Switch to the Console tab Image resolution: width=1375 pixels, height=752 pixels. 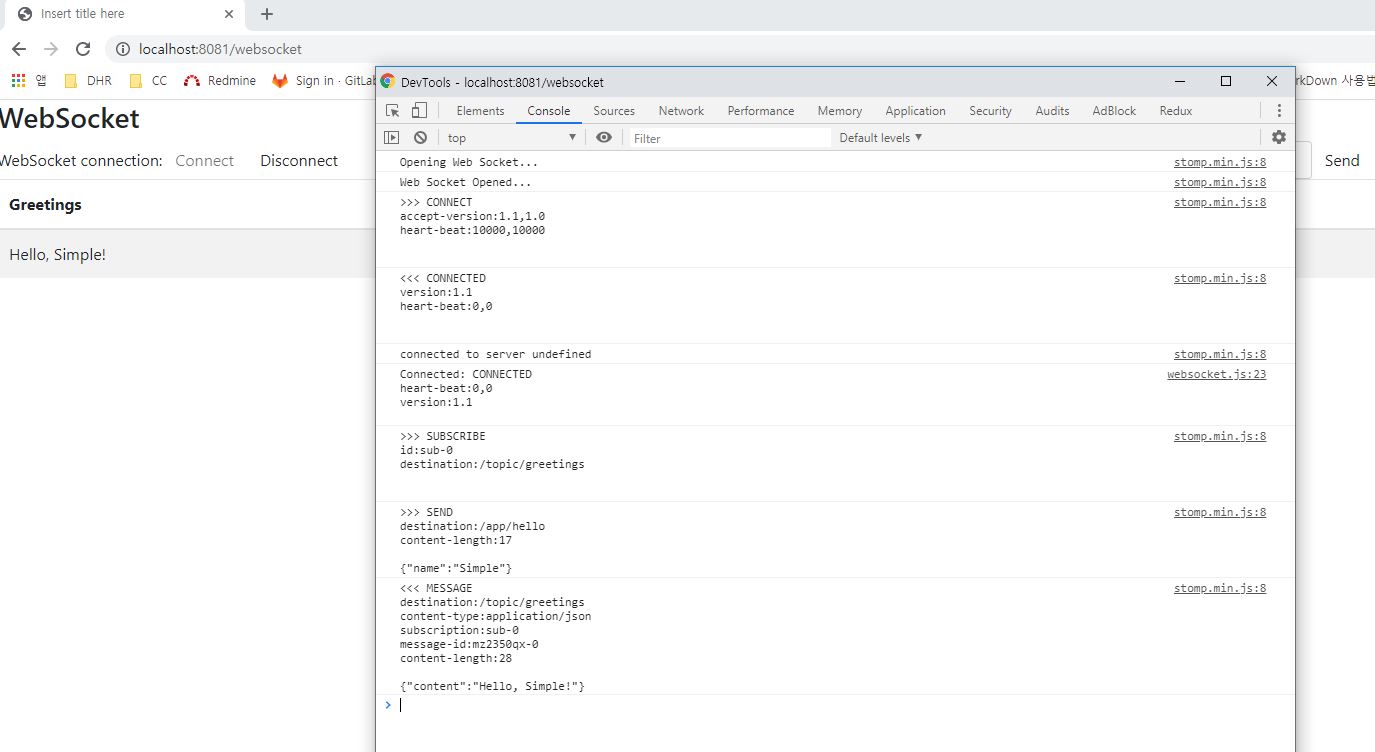click(549, 111)
